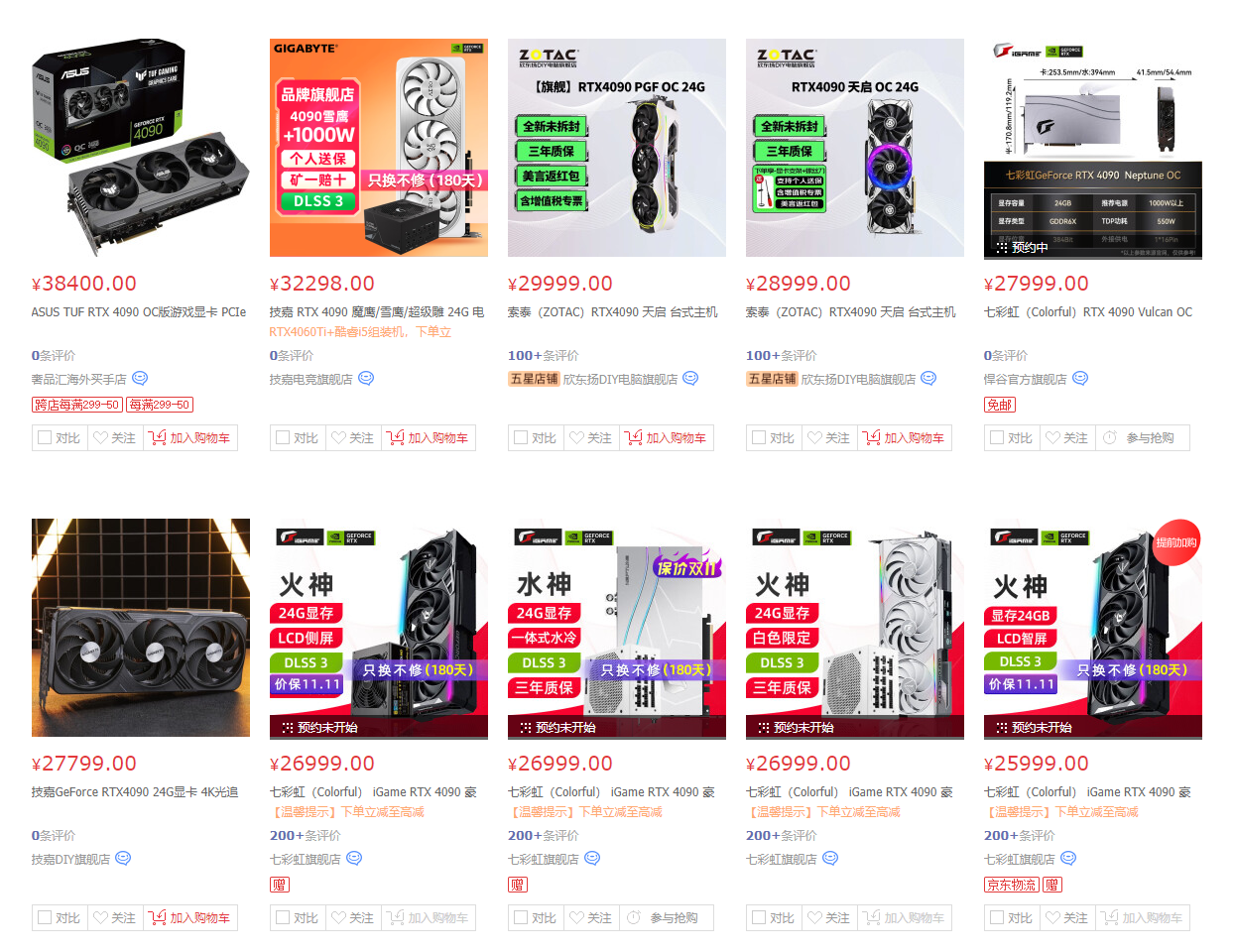Open title link ASUS TUF RTX 4090 OC版游戏显卡
The height and width of the screenshot is (952, 1234).
point(139,311)
